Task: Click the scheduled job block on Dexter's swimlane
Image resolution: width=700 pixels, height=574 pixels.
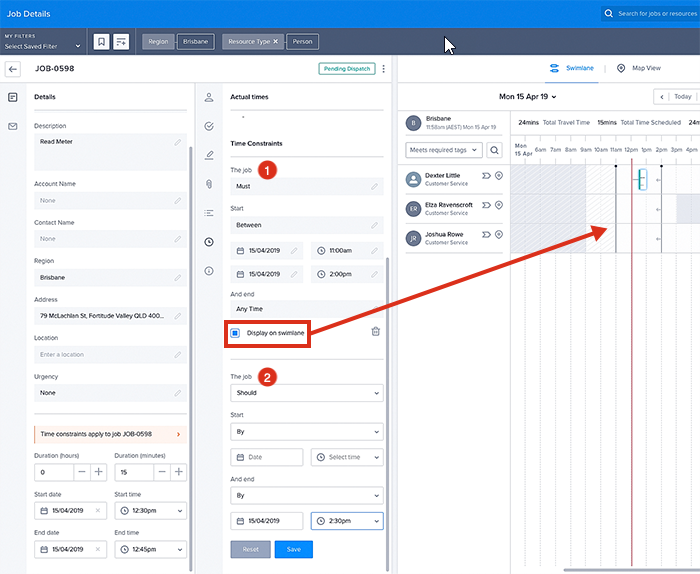Action: (642, 179)
